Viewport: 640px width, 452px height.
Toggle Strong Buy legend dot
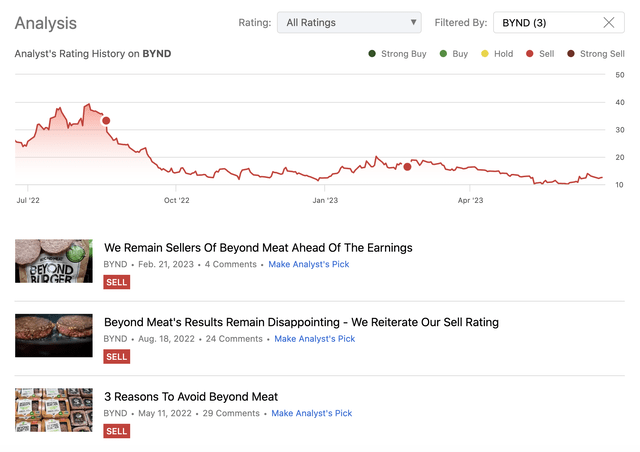[x=373, y=54]
